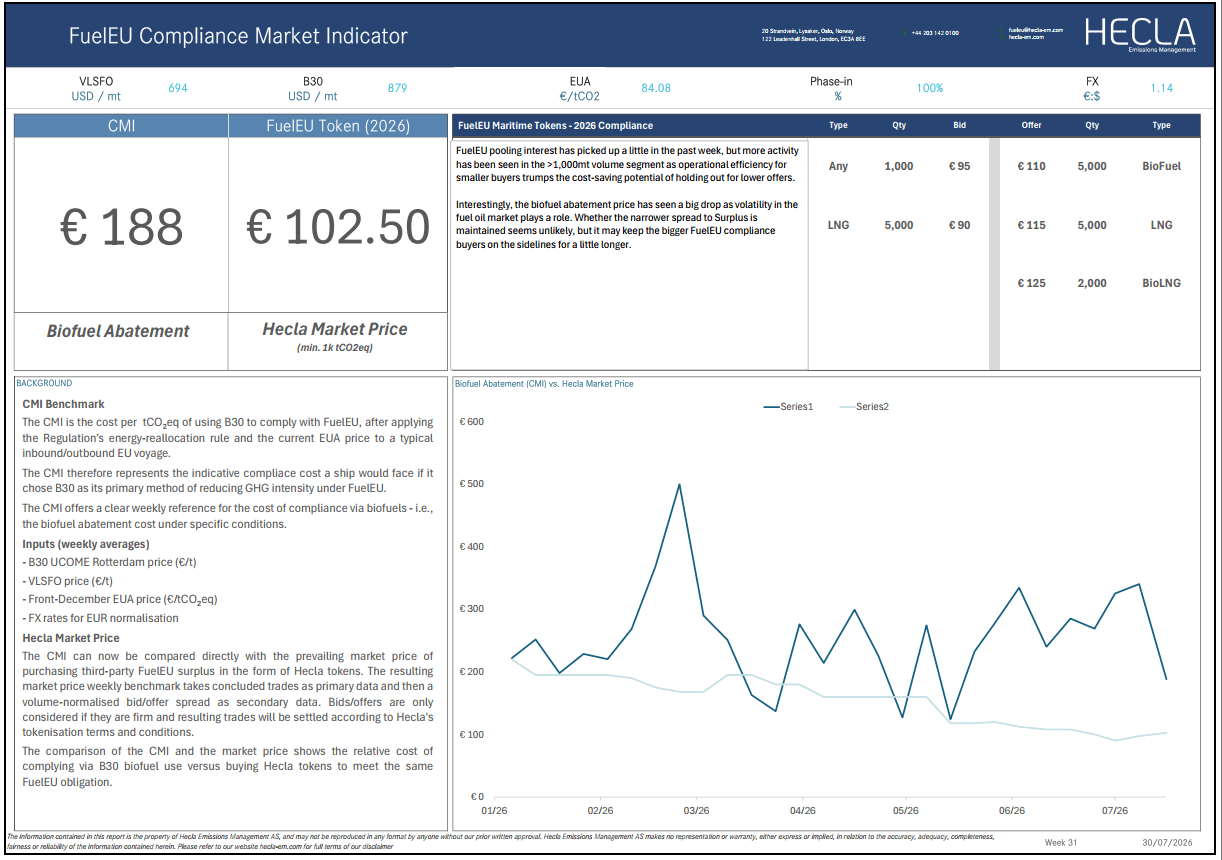Click the FuelEU Compliance Market Indicator title

[x=238, y=36]
